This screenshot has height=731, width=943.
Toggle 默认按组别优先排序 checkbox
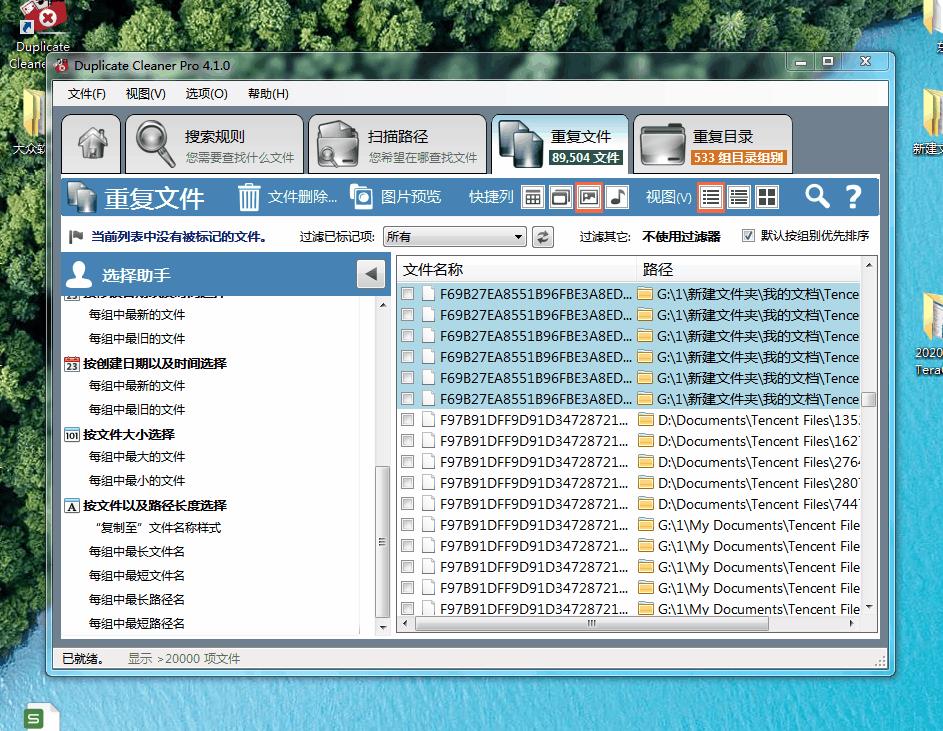748,236
